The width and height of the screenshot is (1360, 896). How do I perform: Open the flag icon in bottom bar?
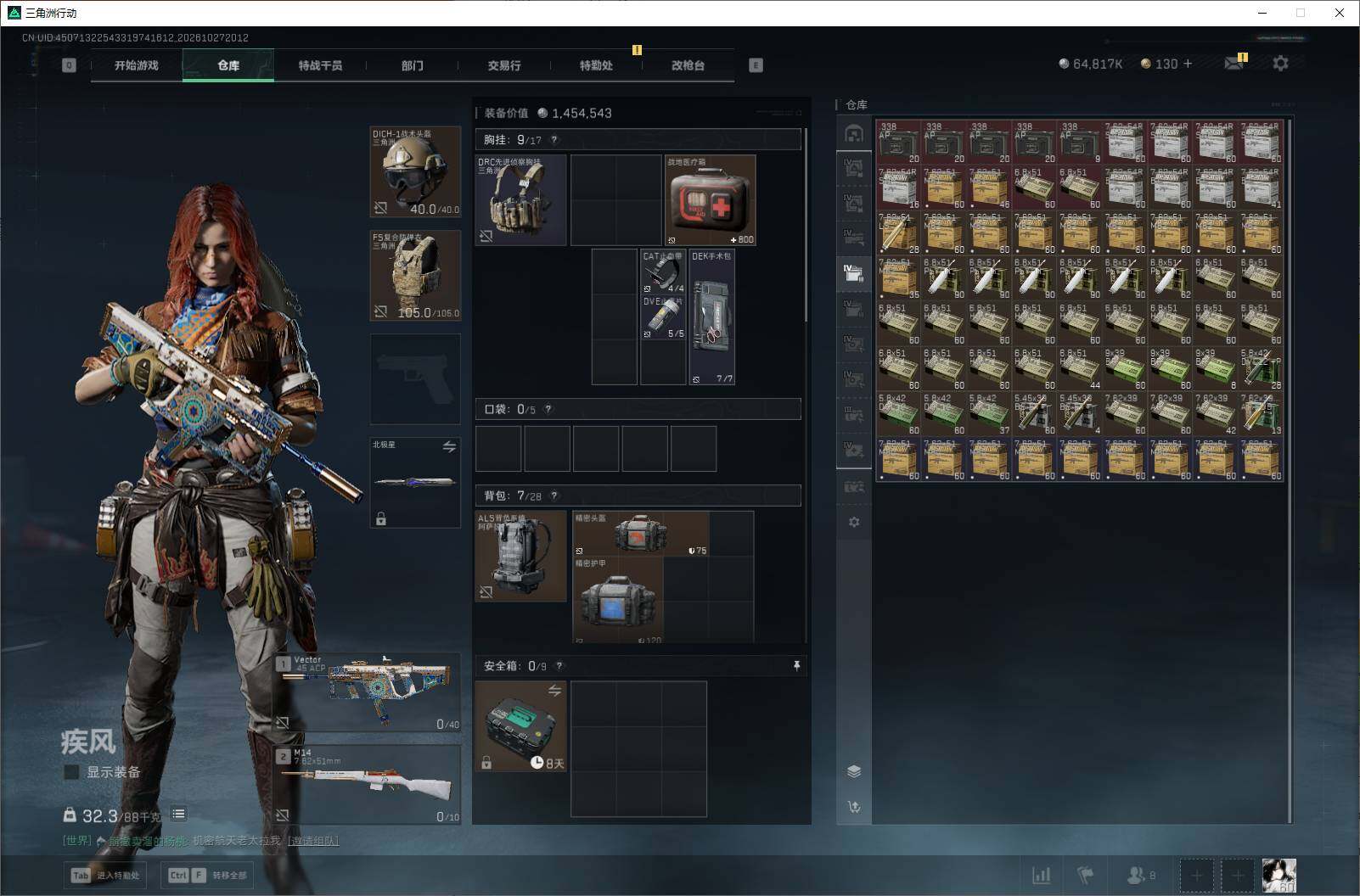tap(1085, 875)
